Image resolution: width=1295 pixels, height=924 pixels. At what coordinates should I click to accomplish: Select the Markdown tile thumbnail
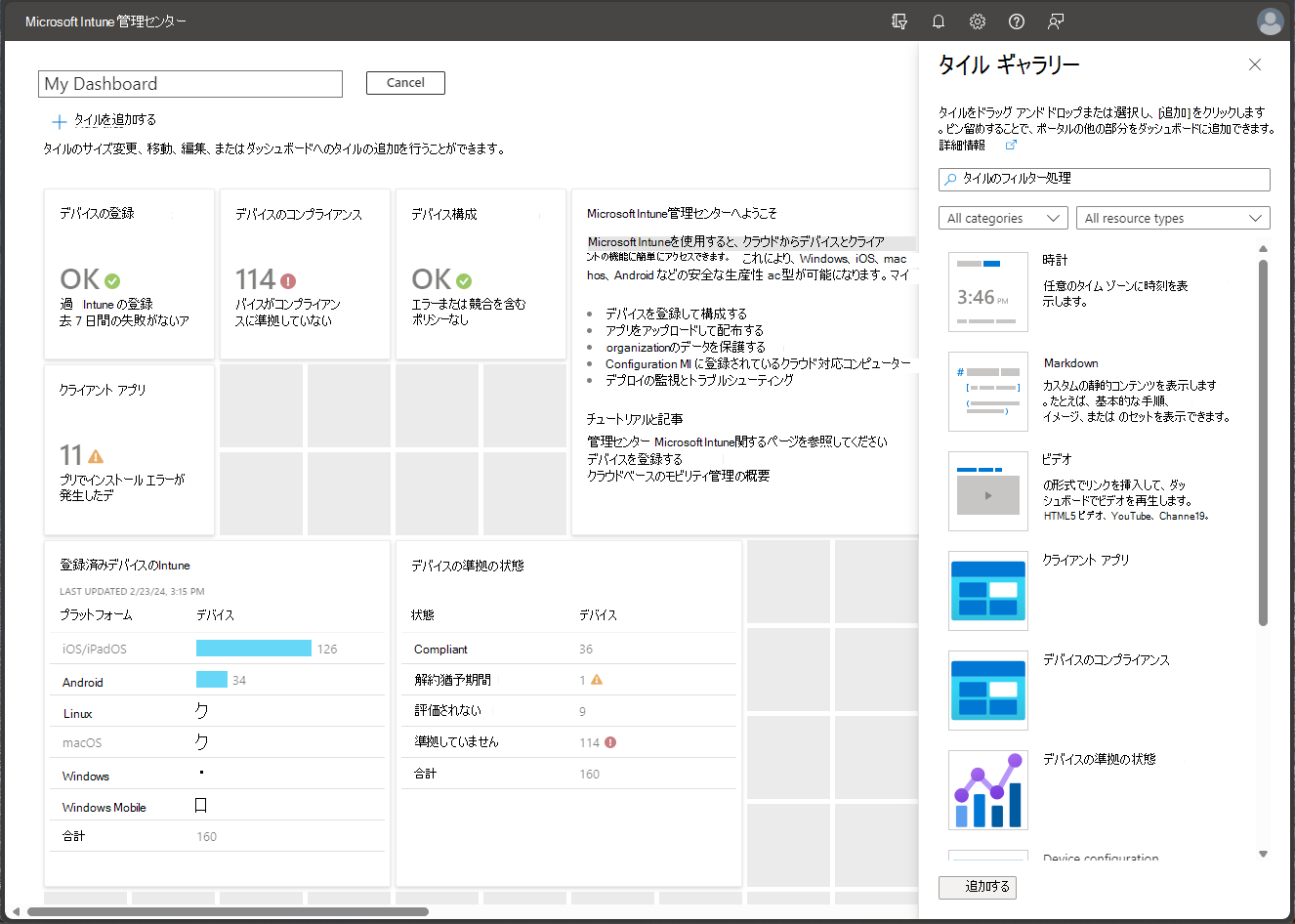[x=988, y=392]
